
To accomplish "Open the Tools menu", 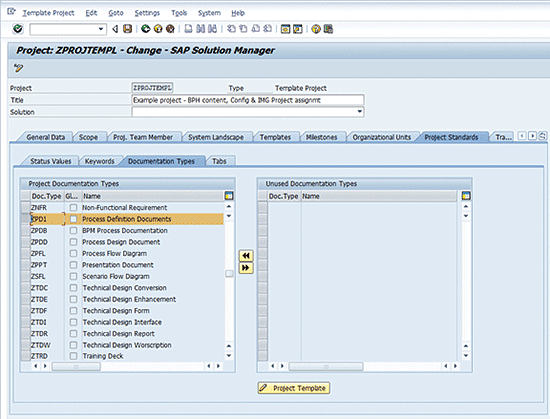I will point(179,13).
